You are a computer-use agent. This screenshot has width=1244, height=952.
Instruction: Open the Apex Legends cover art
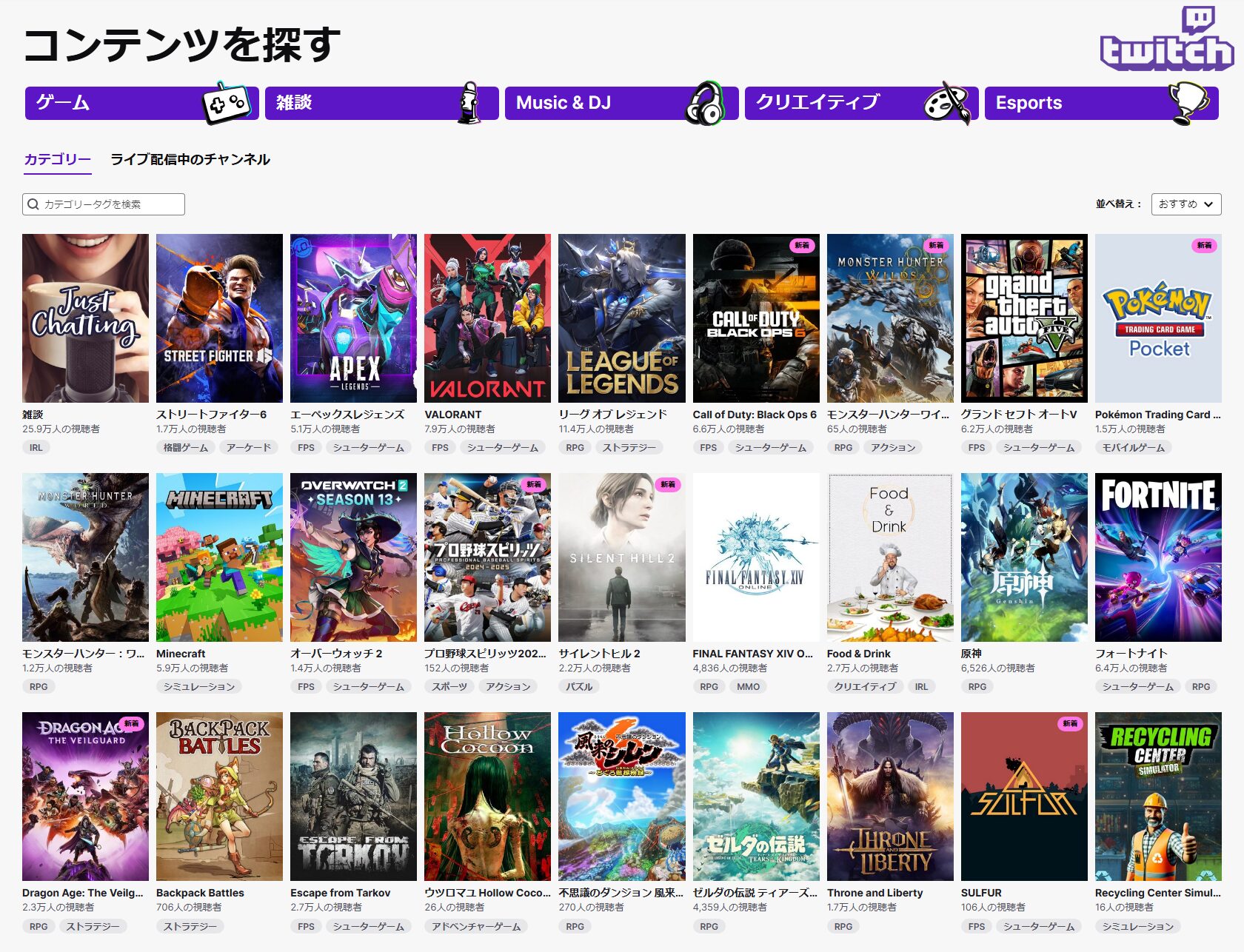pos(353,318)
